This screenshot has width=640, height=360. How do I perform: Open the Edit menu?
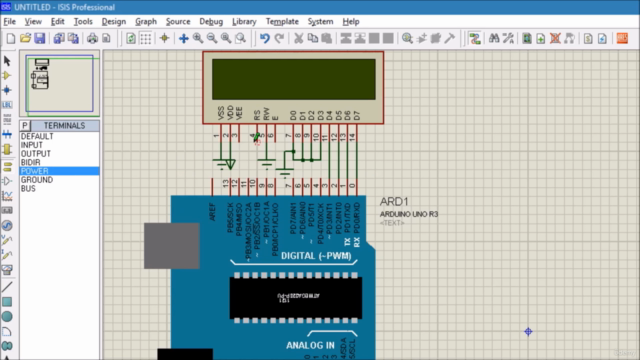pos(58,22)
